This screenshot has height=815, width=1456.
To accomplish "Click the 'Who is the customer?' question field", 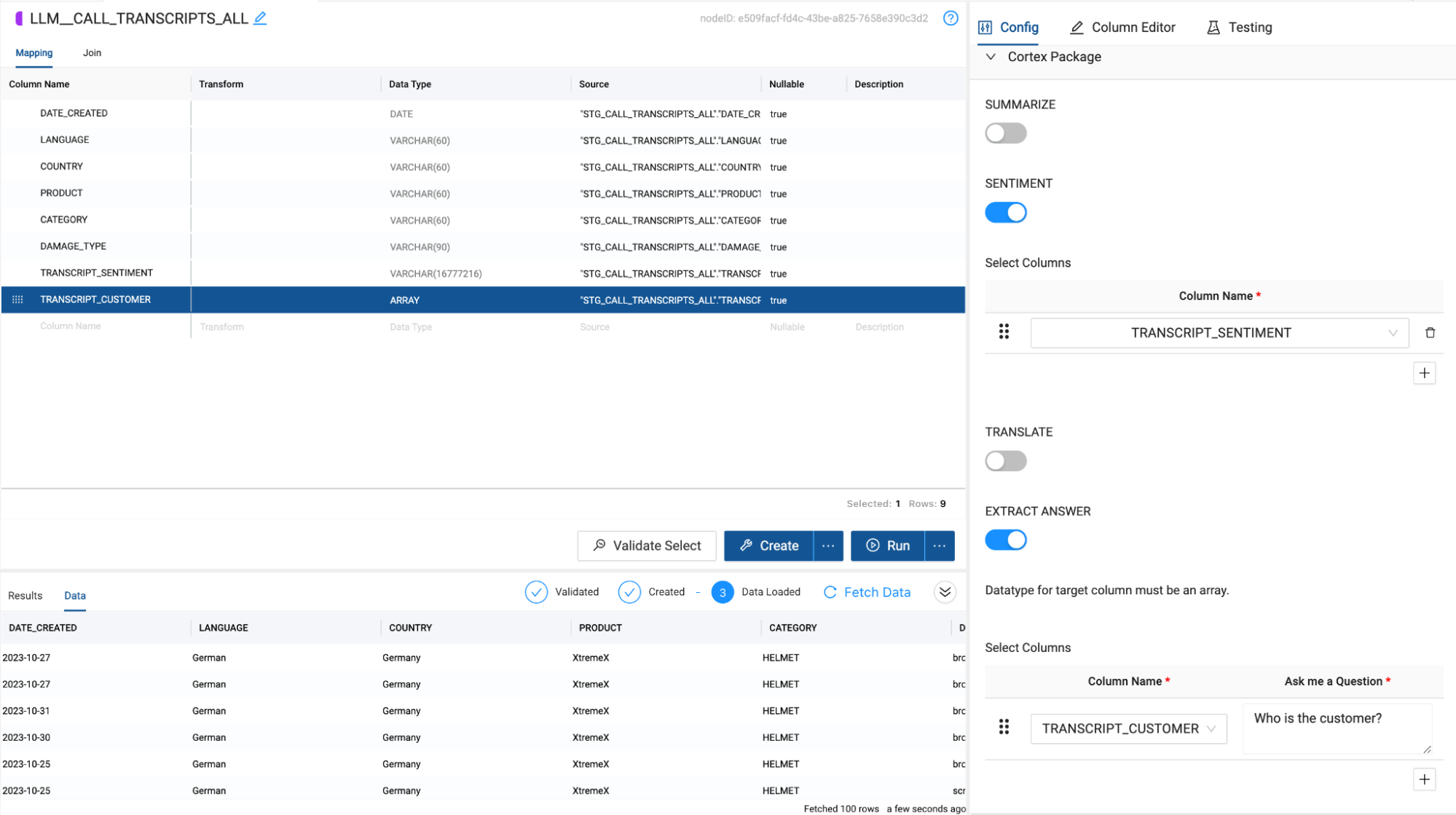I will pyautogui.click(x=1336, y=728).
